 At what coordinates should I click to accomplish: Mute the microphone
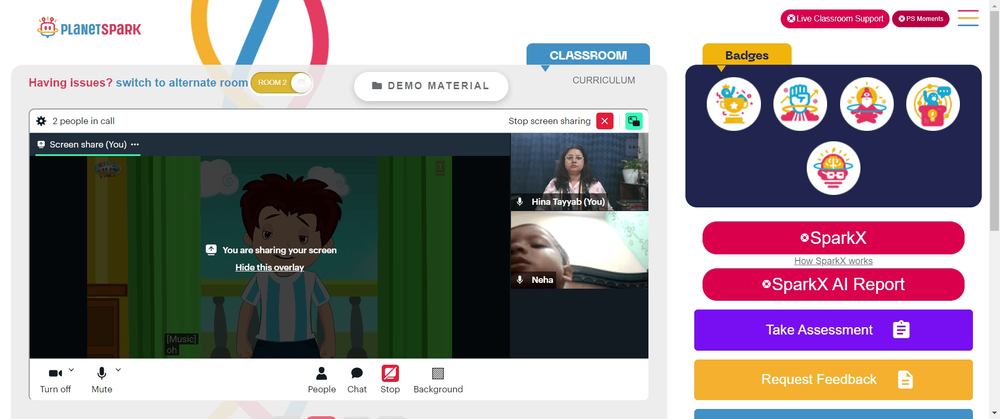click(x=101, y=380)
